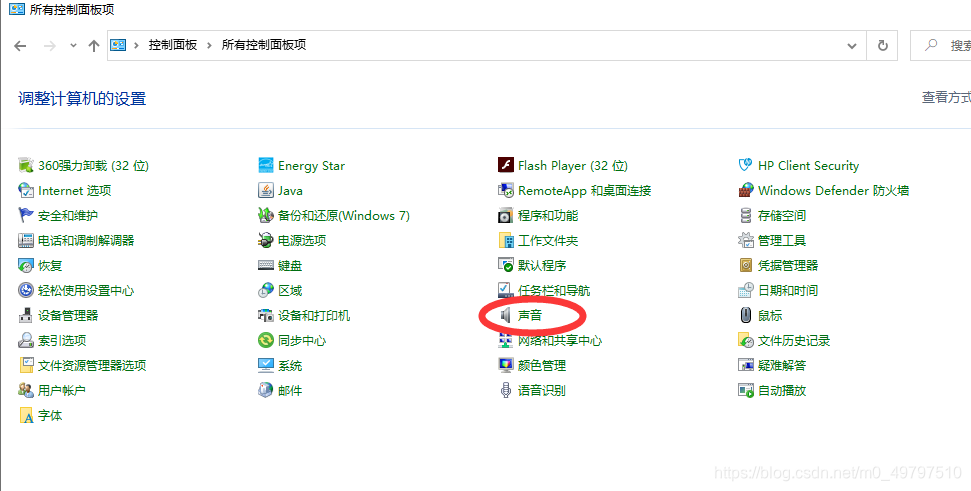Open the 声音 speaker icon
The image size is (971, 491).
tap(506, 315)
